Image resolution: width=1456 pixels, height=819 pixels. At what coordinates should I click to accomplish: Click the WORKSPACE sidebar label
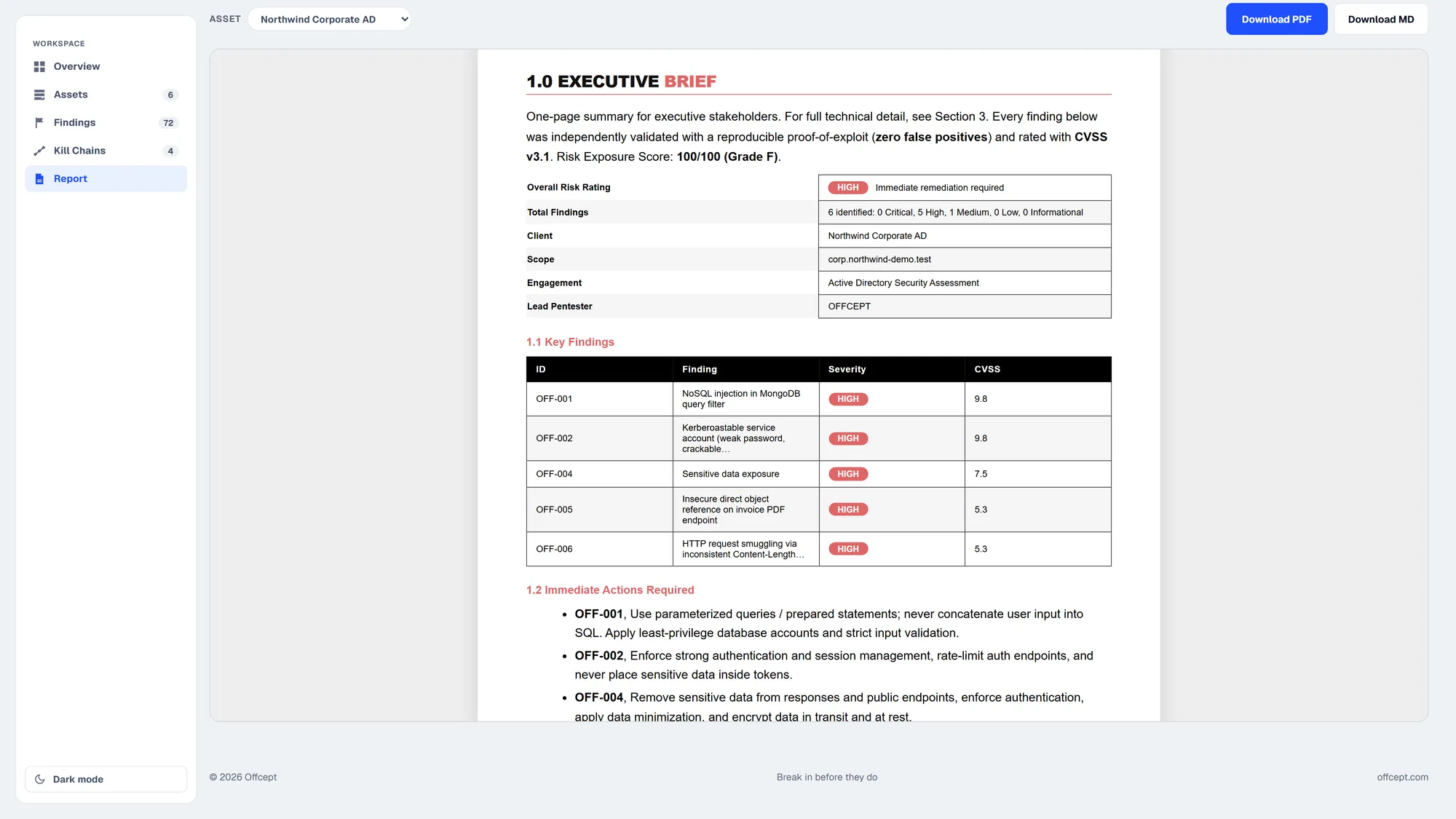point(58,44)
